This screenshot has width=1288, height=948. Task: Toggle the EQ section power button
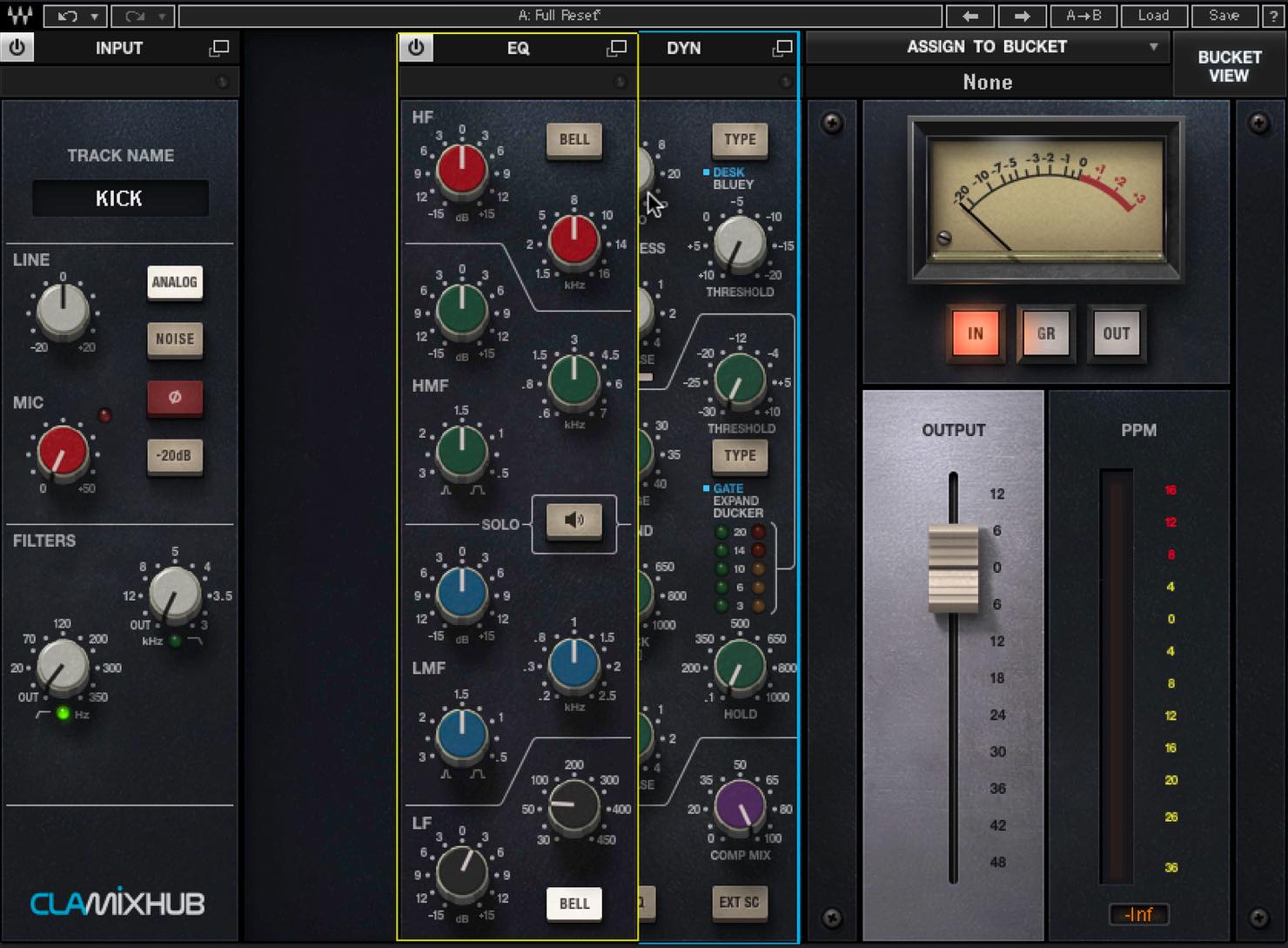416,48
